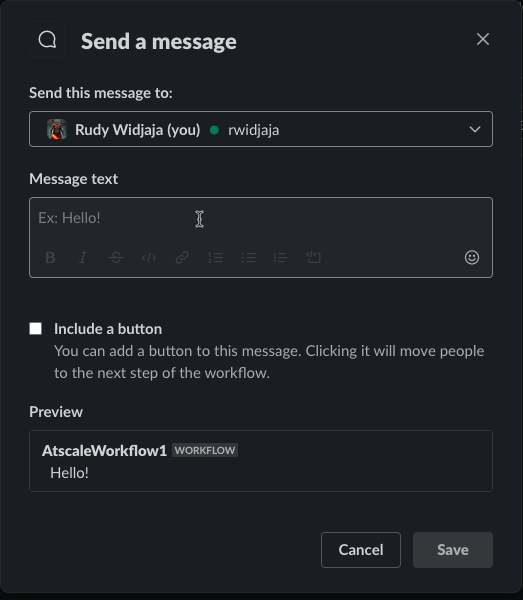Viewport: 523px width, 600px height.
Task: Expand the recipient dropdown chevron
Action: pos(475,129)
